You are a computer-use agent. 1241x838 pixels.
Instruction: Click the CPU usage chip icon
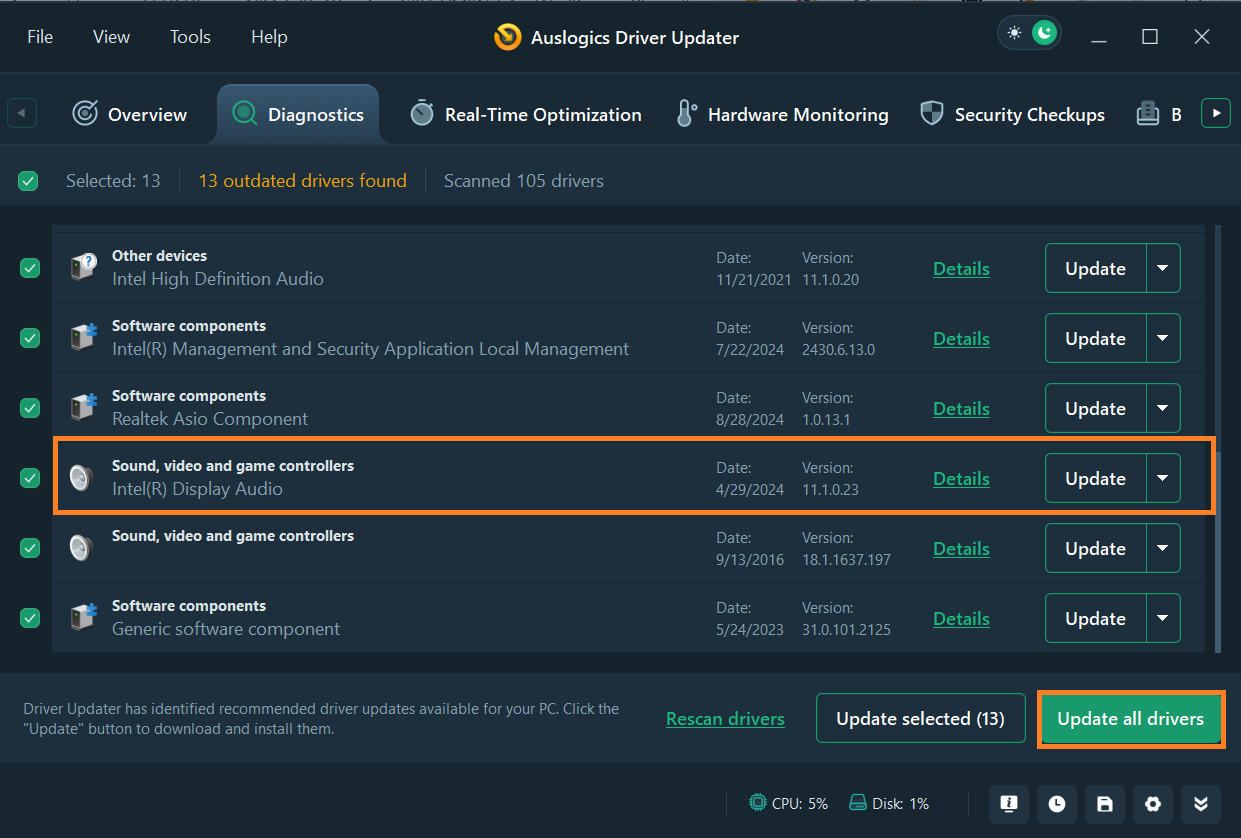tap(759, 803)
